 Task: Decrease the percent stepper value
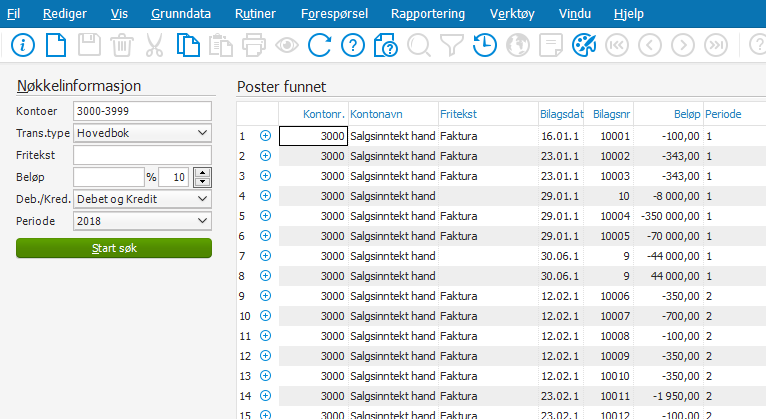pyautogui.click(x=202, y=182)
